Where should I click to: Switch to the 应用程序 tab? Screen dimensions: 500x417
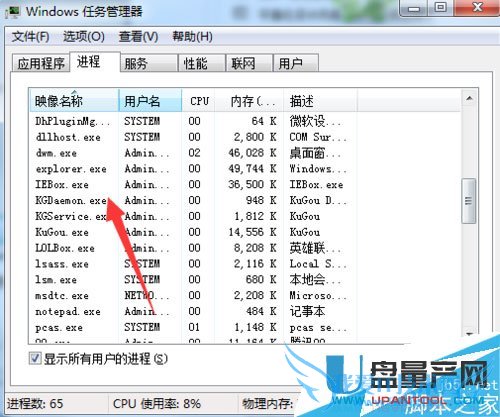click(41, 63)
